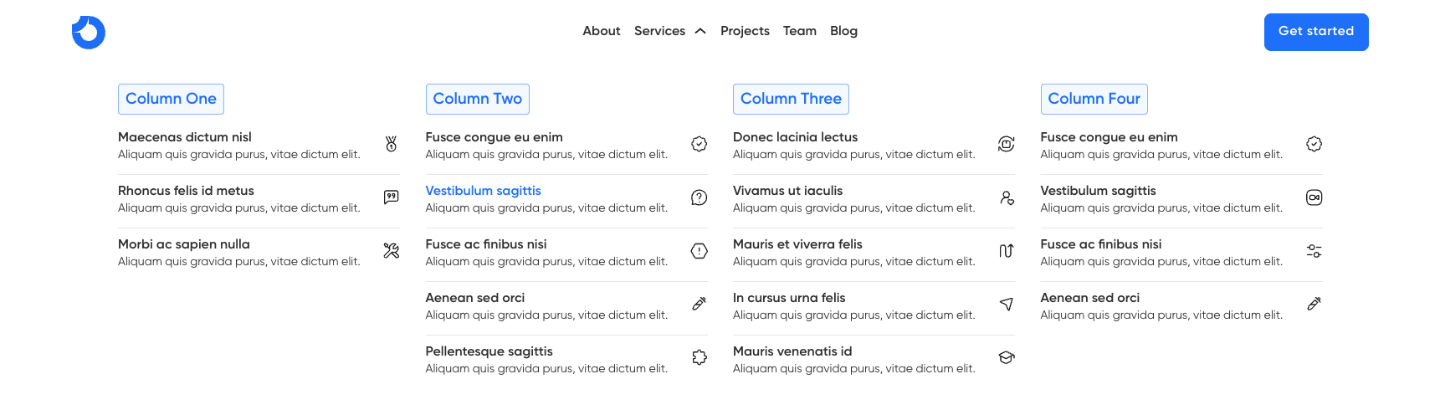Click the graduation cap icon beside Mauris venenatis
This screenshot has width=1440, height=415.
(1007, 357)
